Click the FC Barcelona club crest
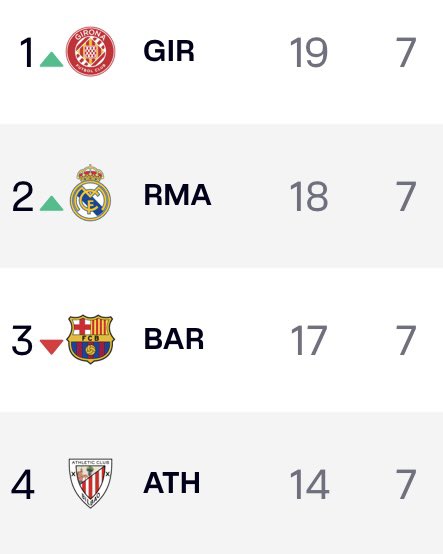 point(90,339)
